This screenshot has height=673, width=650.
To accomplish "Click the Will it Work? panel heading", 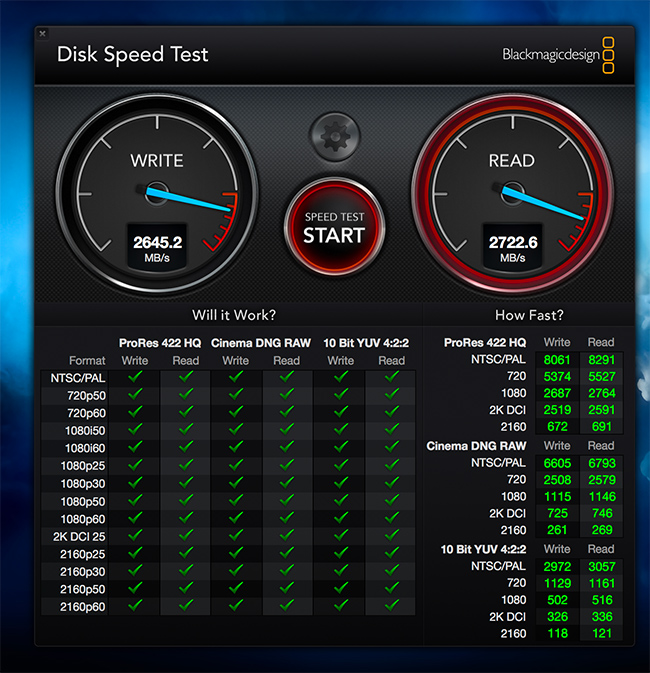I will [234, 315].
